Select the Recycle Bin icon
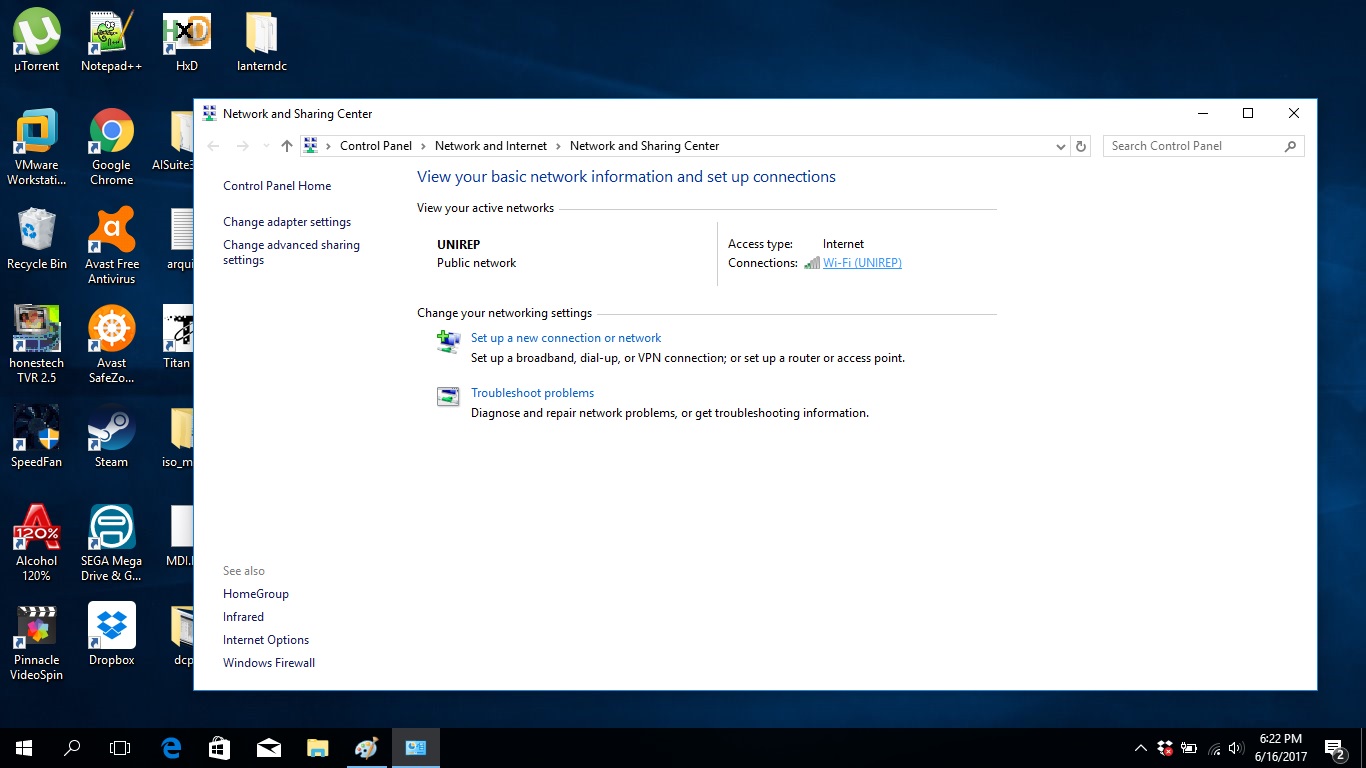This screenshot has height=768, width=1366. pos(36,238)
